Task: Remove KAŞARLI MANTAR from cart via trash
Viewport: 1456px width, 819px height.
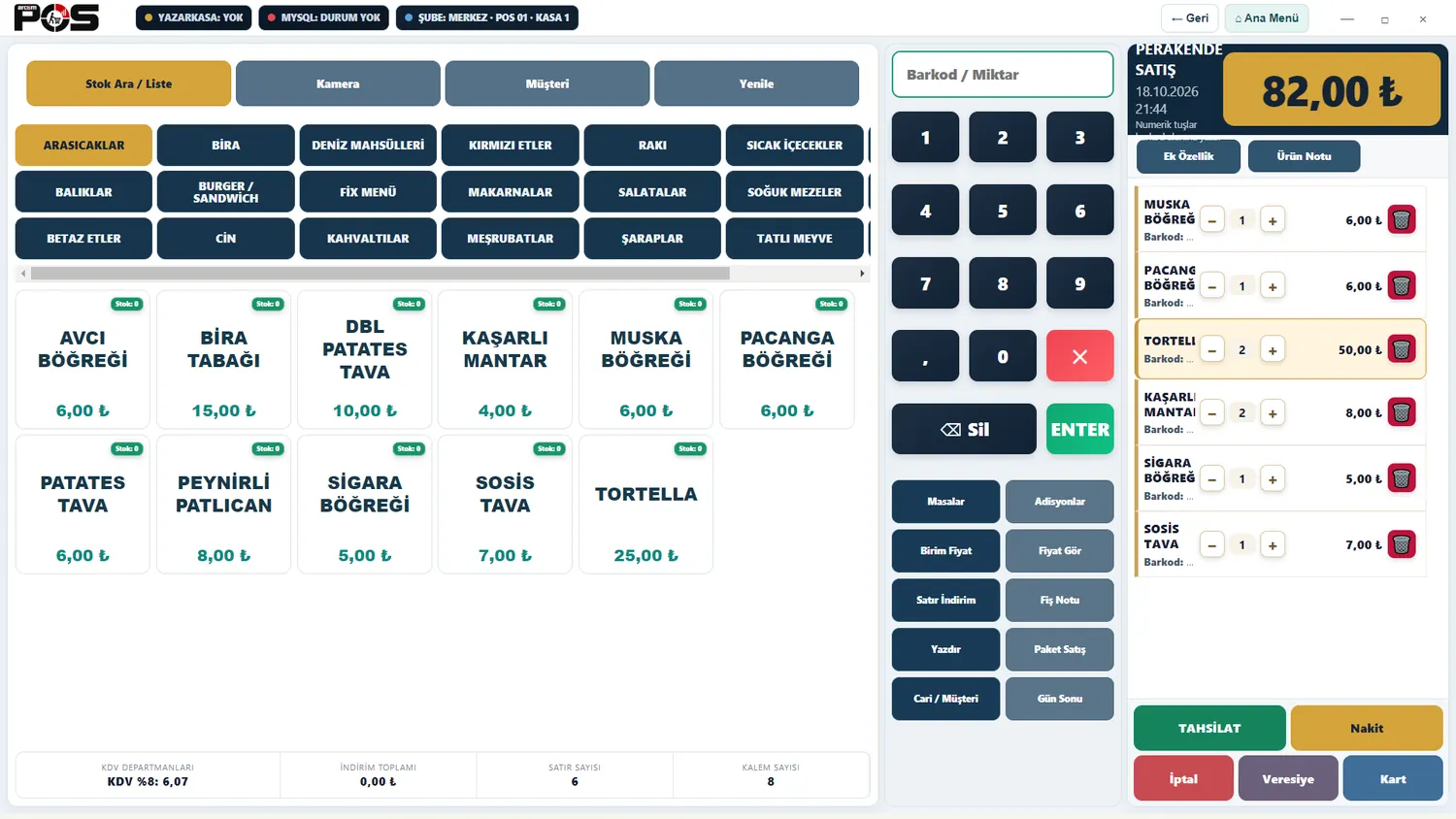Action: pyautogui.click(x=1401, y=412)
